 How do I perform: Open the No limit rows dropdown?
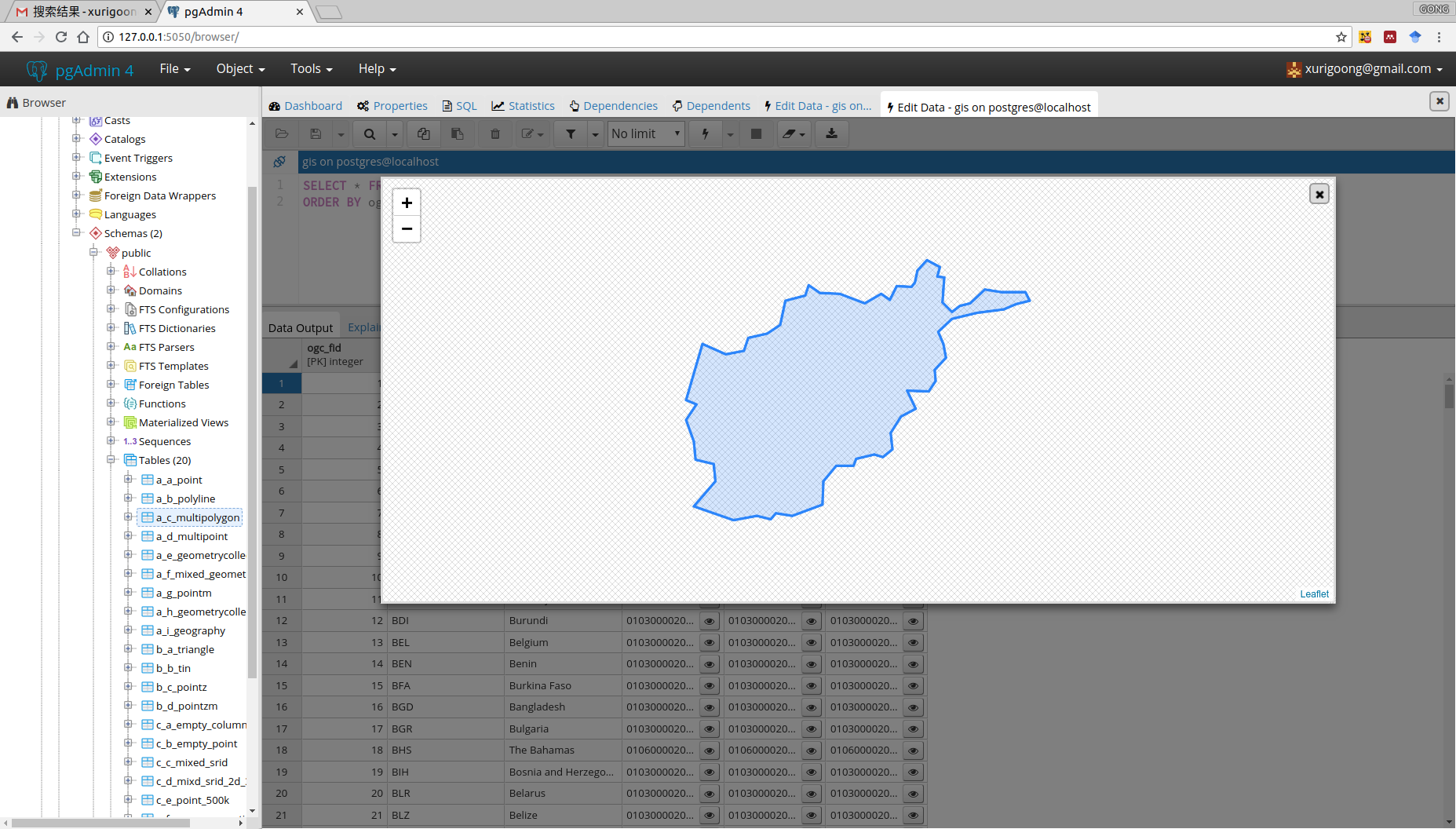pos(646,134)
